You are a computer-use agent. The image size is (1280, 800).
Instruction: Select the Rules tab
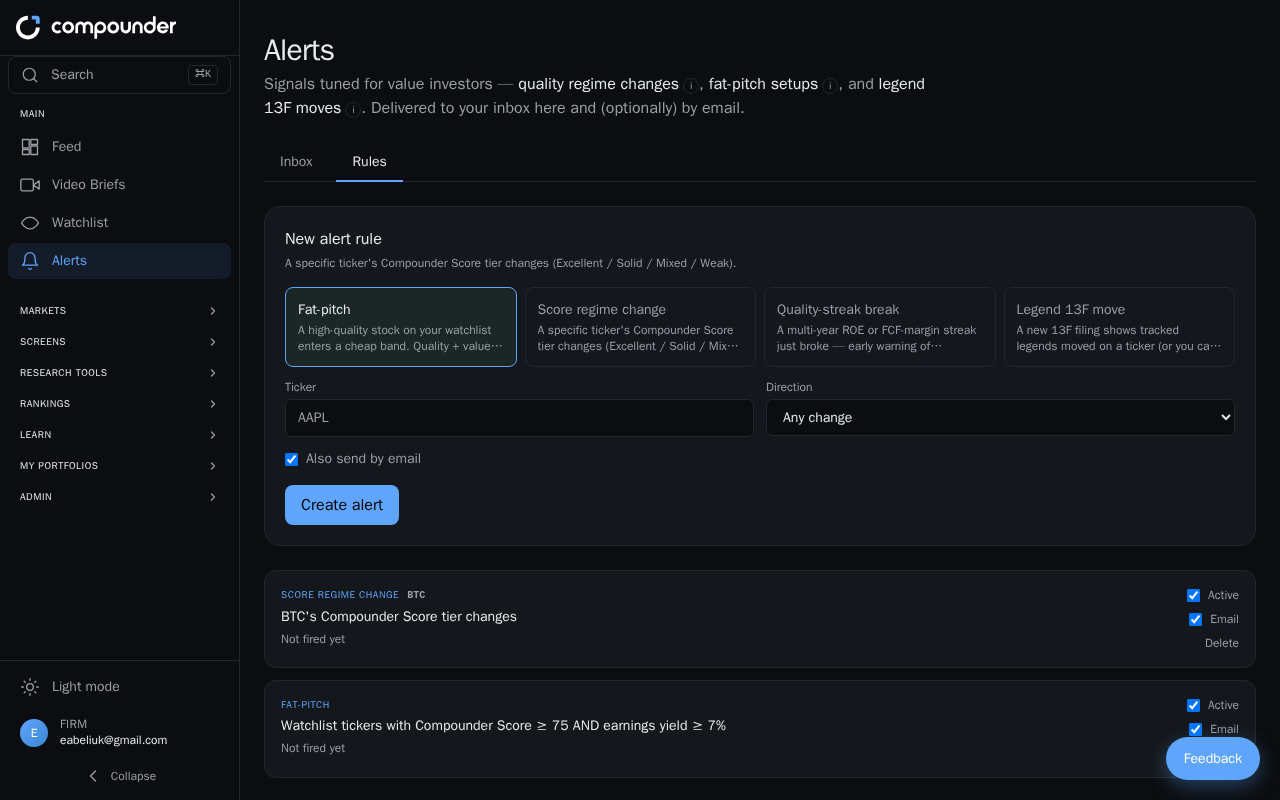369,162
